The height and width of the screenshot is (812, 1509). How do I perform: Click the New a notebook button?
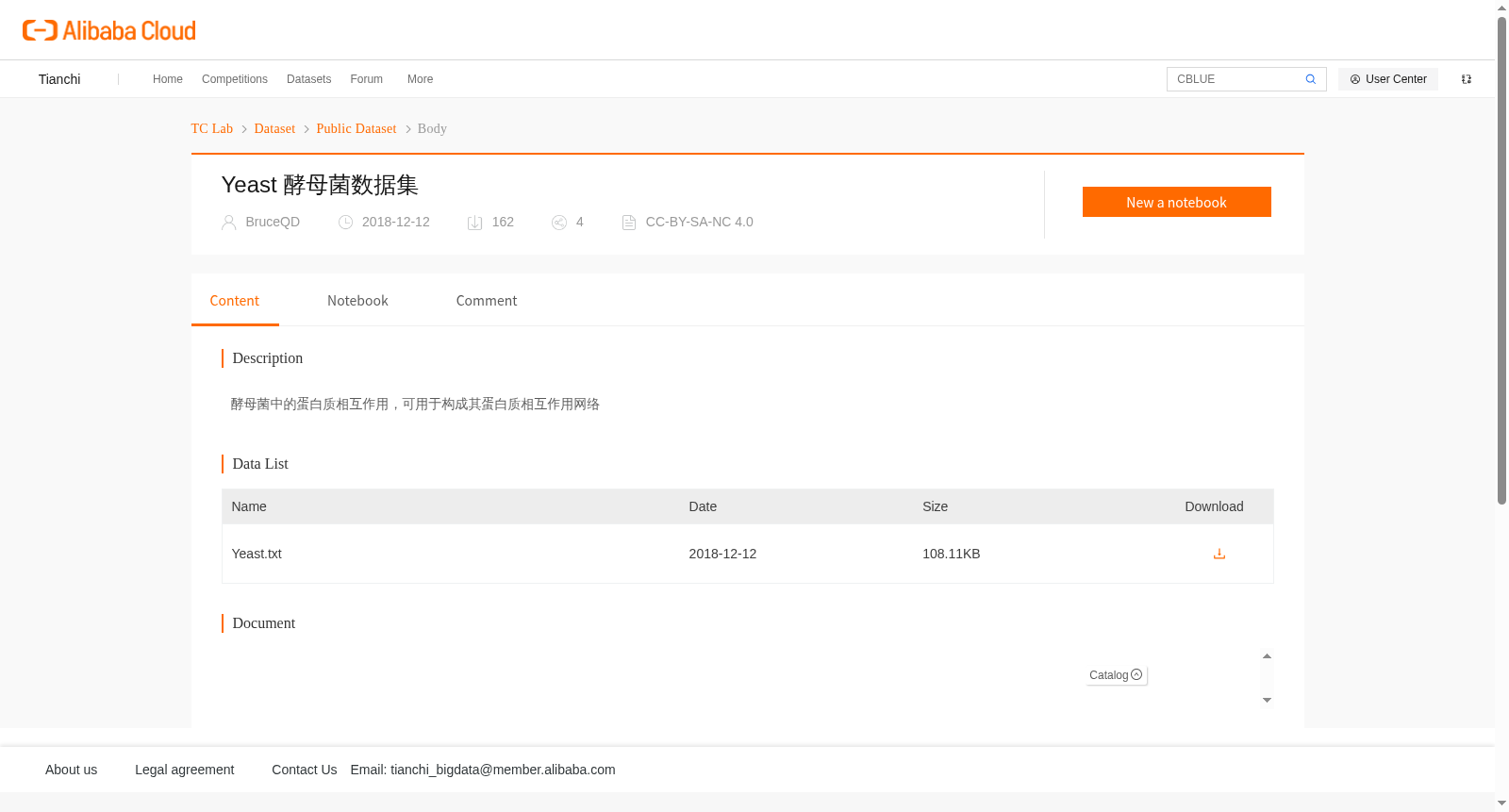coord(1176,202)
